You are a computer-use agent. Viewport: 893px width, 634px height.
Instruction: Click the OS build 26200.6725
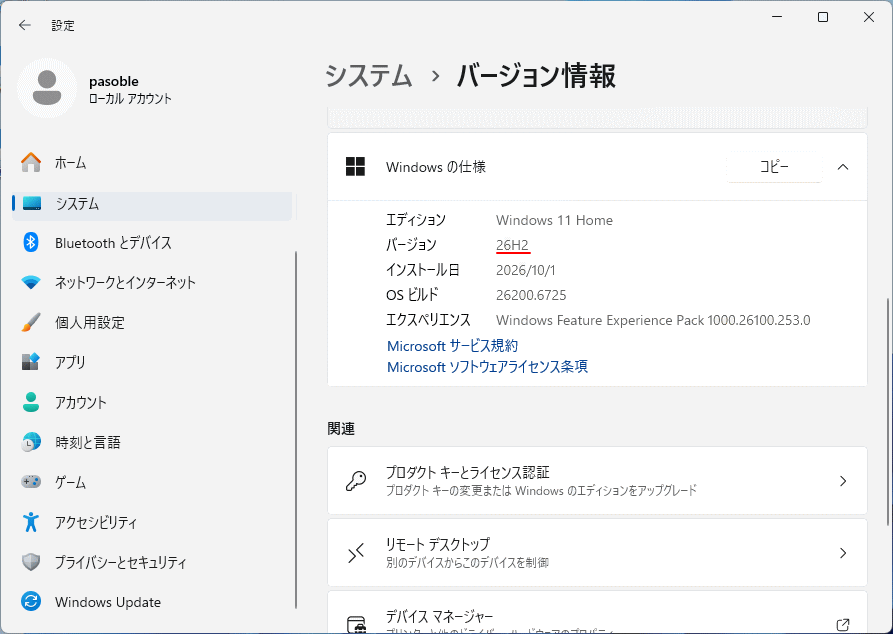[531, 295]
